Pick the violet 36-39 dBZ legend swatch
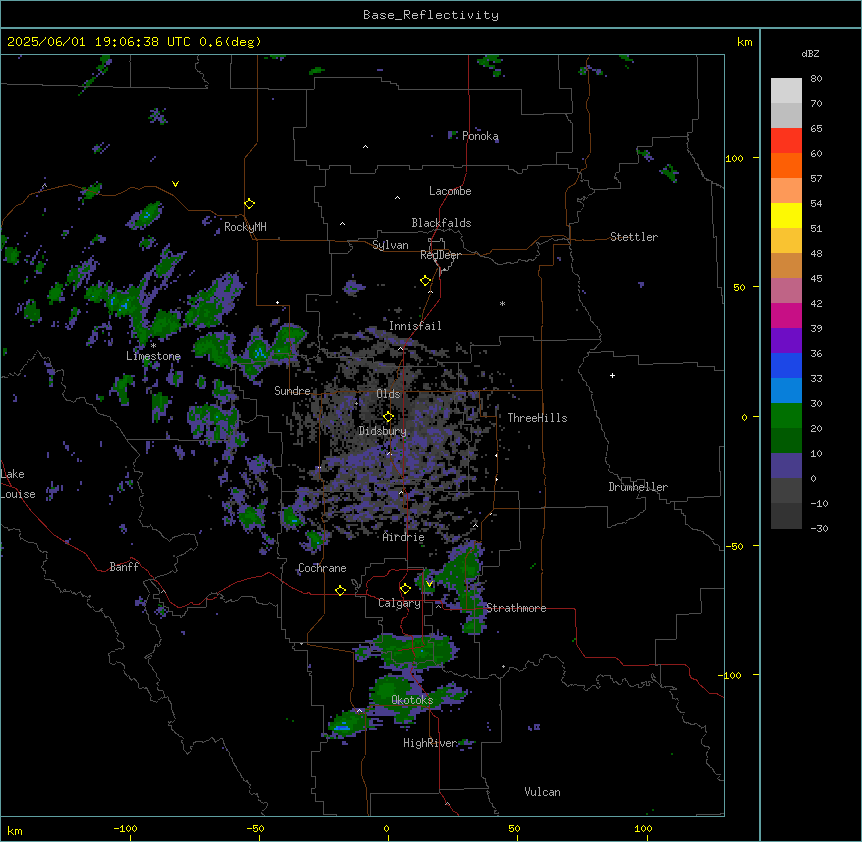 (786, 341)
